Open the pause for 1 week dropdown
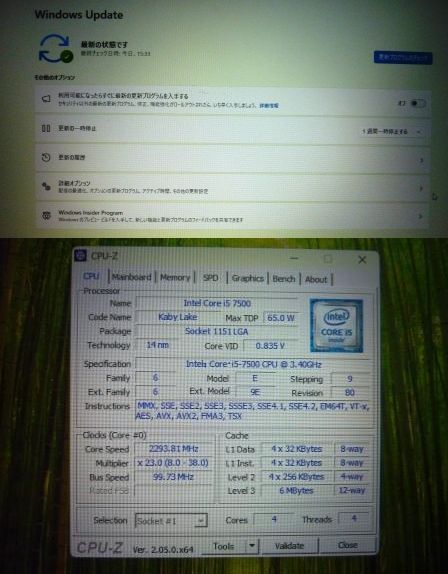 pos(392,131)
